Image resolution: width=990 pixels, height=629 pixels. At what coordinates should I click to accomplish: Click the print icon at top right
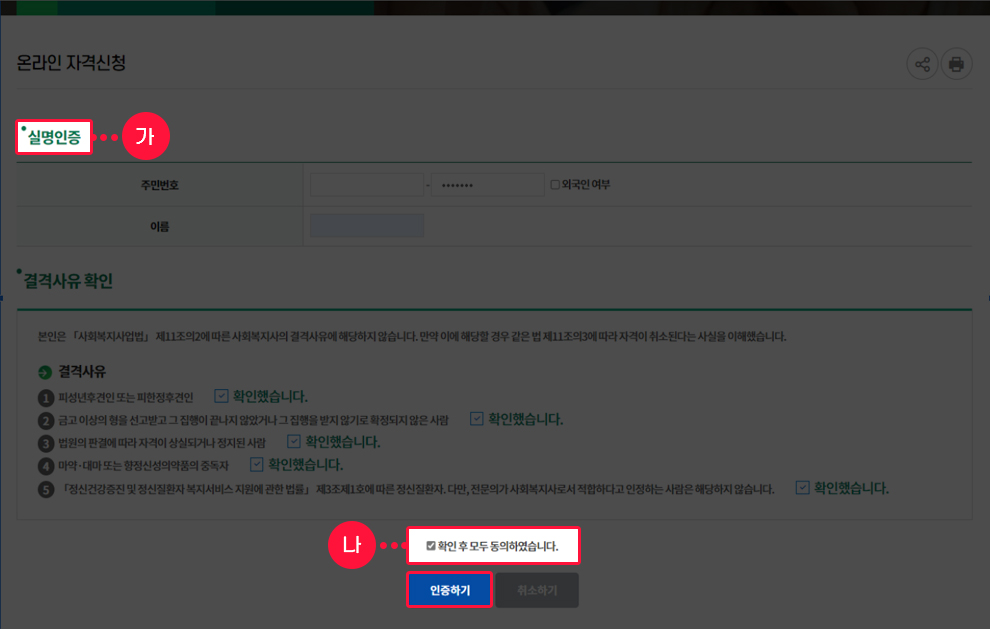coord(956,63)
